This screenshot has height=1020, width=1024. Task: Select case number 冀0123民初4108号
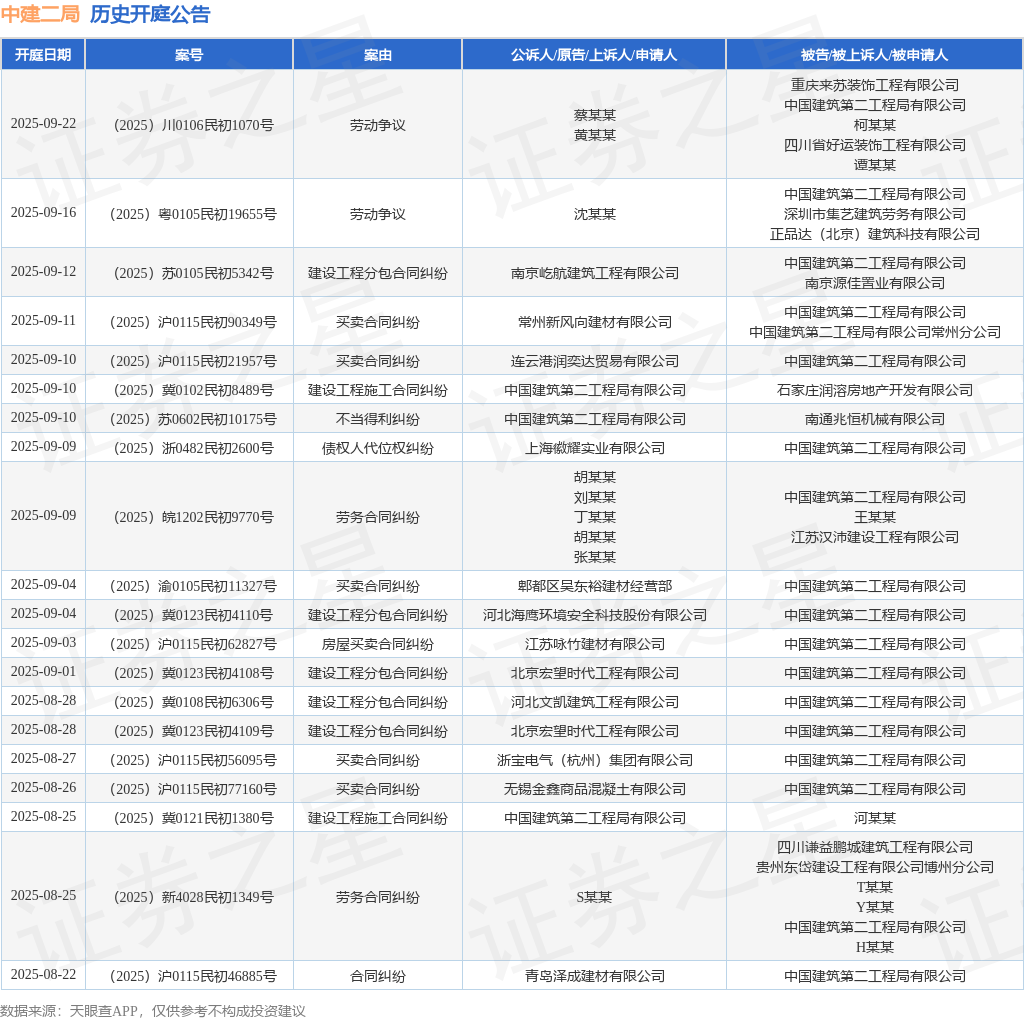click(x=193, y=673)
